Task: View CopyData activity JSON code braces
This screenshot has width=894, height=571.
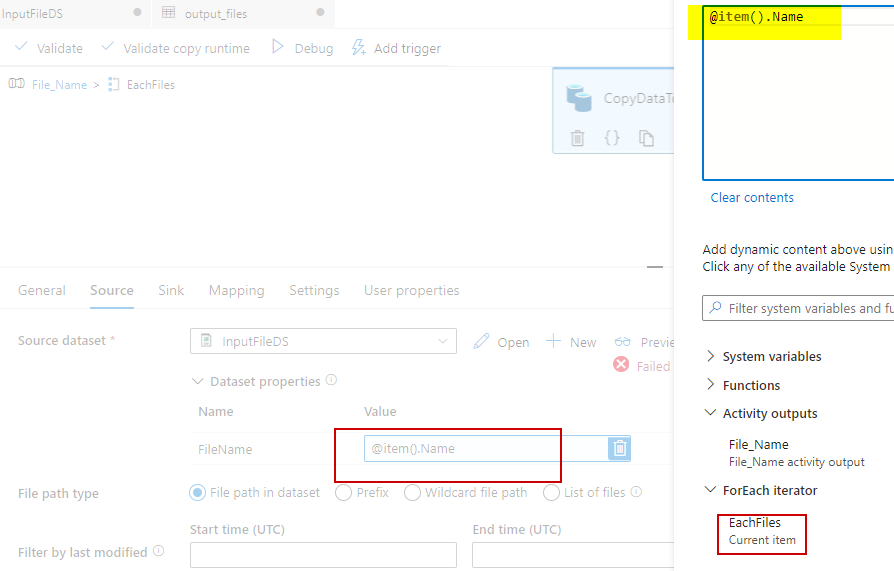Action: [612, 138]
